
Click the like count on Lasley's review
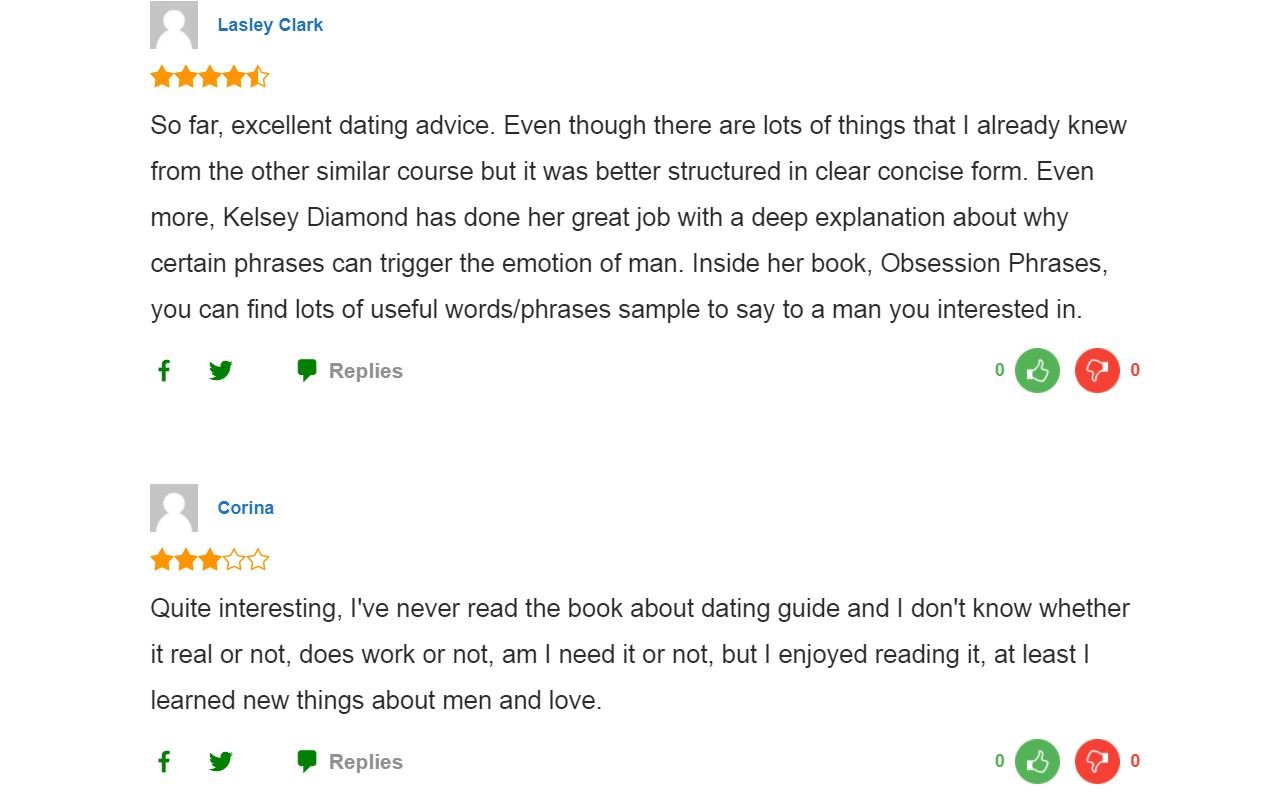pos(999,370)
